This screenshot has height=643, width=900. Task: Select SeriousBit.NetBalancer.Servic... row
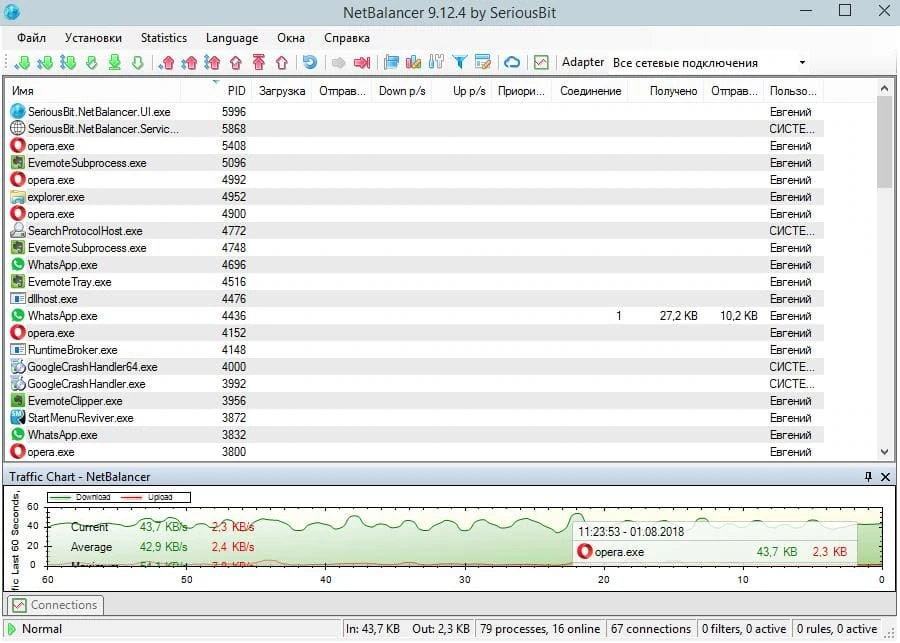coord(416,129)
